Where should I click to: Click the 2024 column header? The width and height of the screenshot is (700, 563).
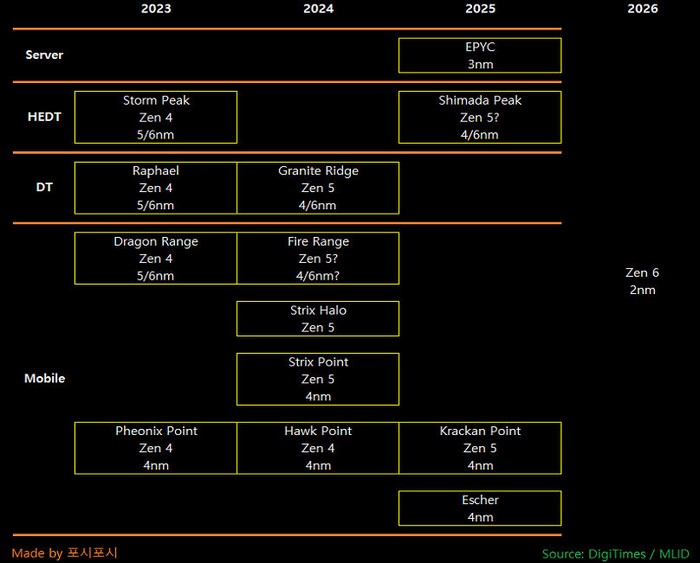[x=318, y=9]
